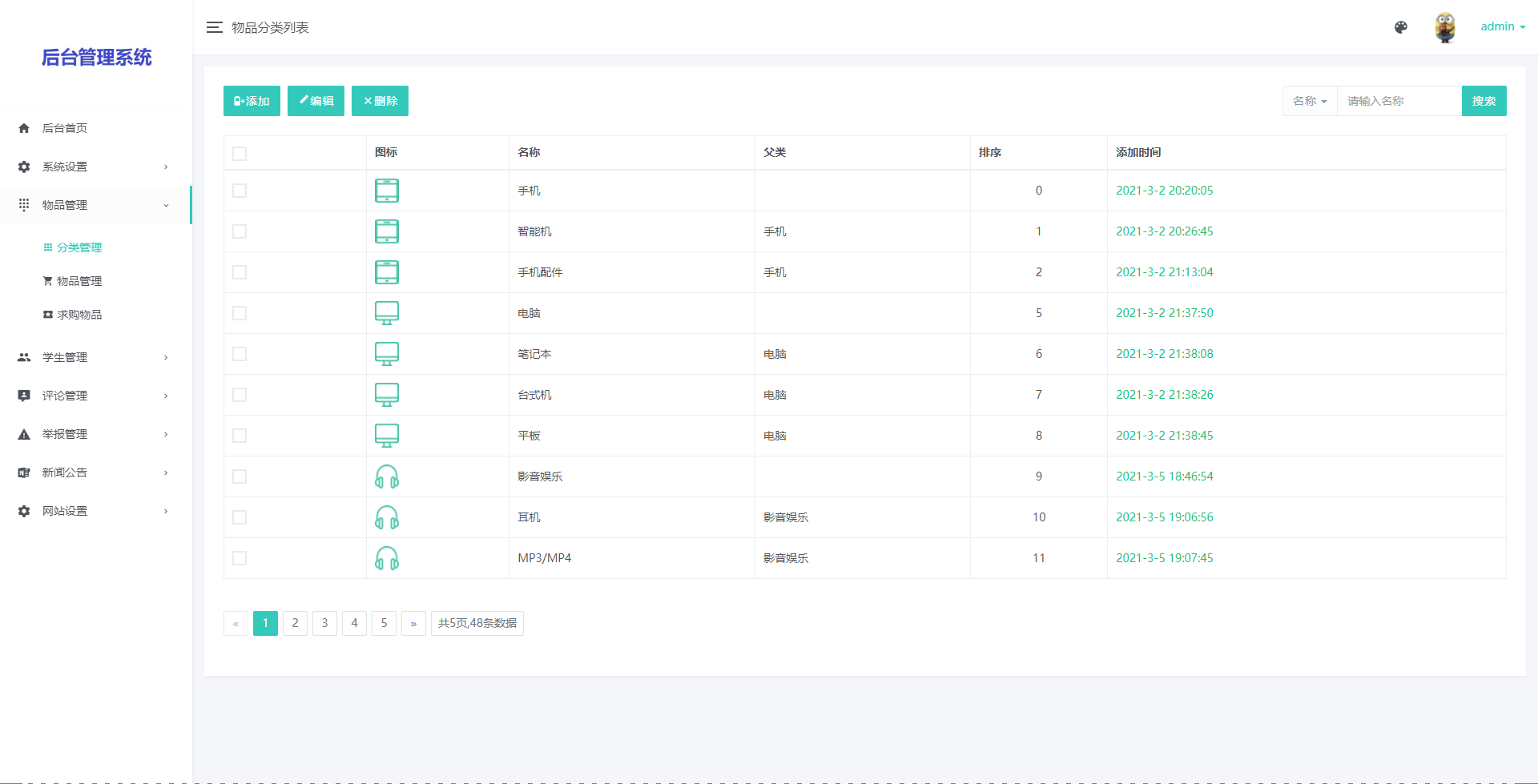This screenshot has width=1538, height=784.
Task: Click the 添加 button
Action: point(251,101)
